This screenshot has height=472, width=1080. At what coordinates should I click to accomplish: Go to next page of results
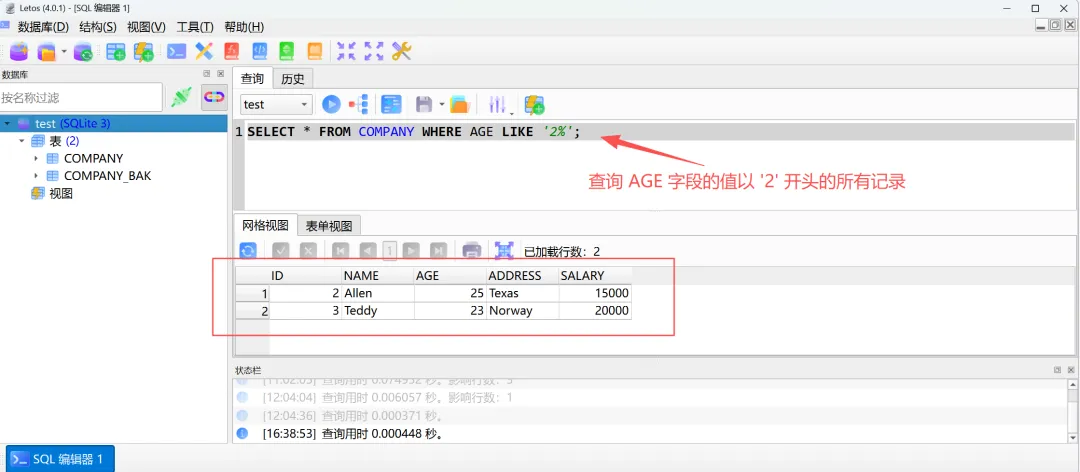pyautogui.click(x=411, y=252)
